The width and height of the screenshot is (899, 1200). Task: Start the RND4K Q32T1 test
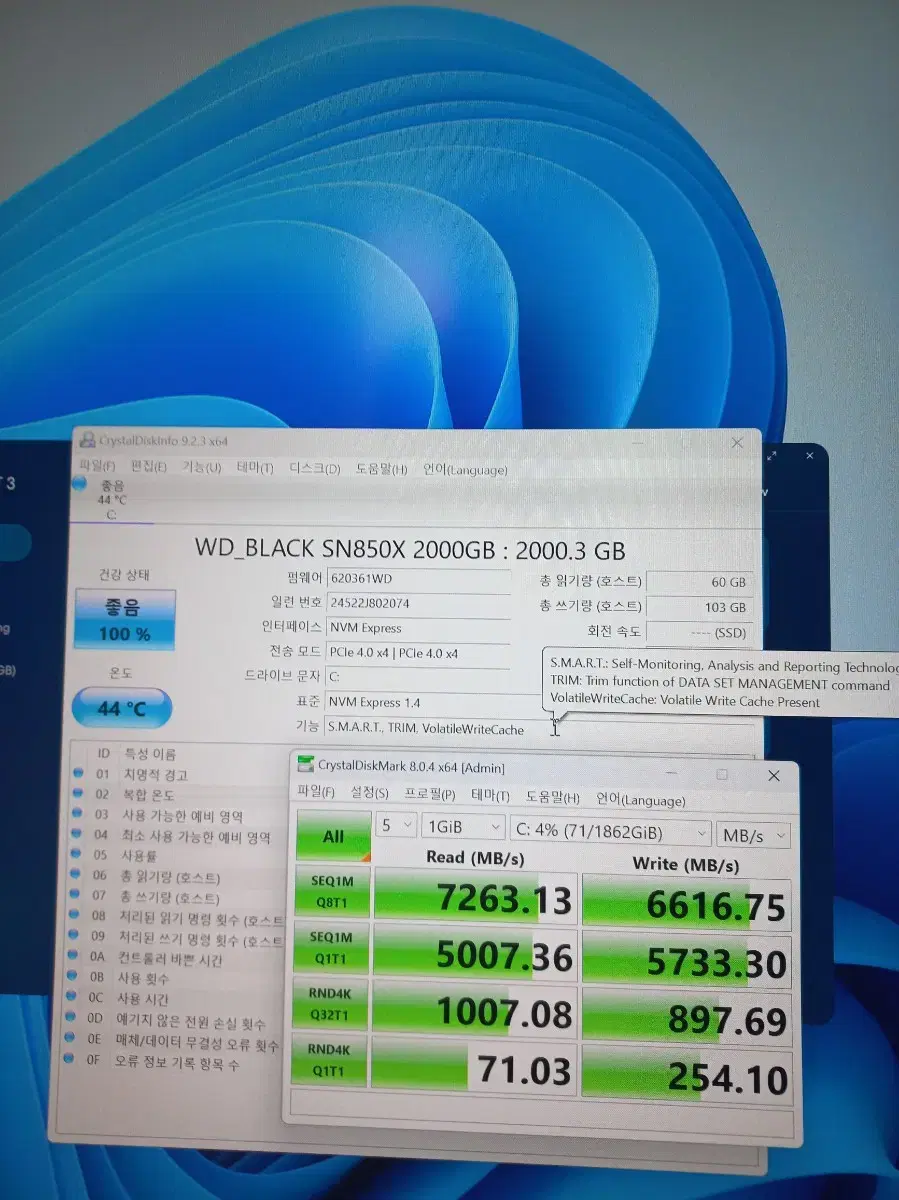click(x=331, y=1007)
